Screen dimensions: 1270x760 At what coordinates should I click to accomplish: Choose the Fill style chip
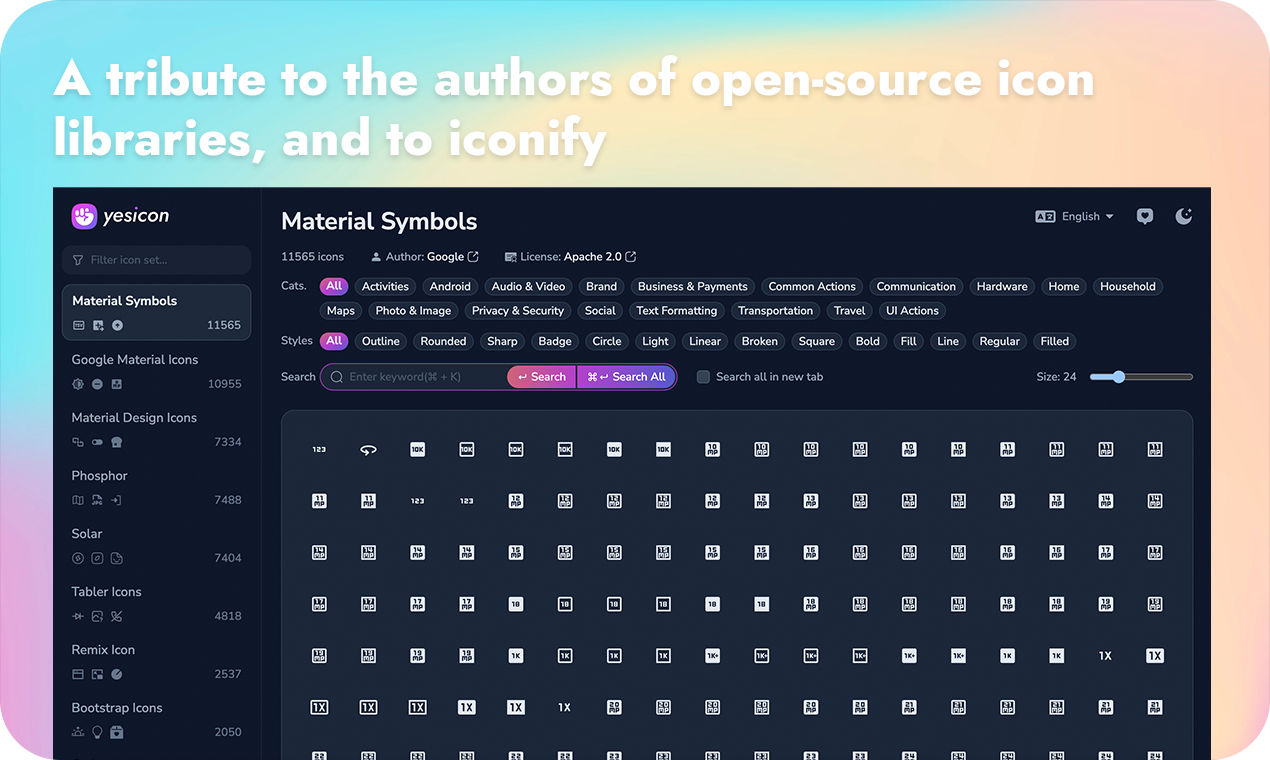pos(908,341)
